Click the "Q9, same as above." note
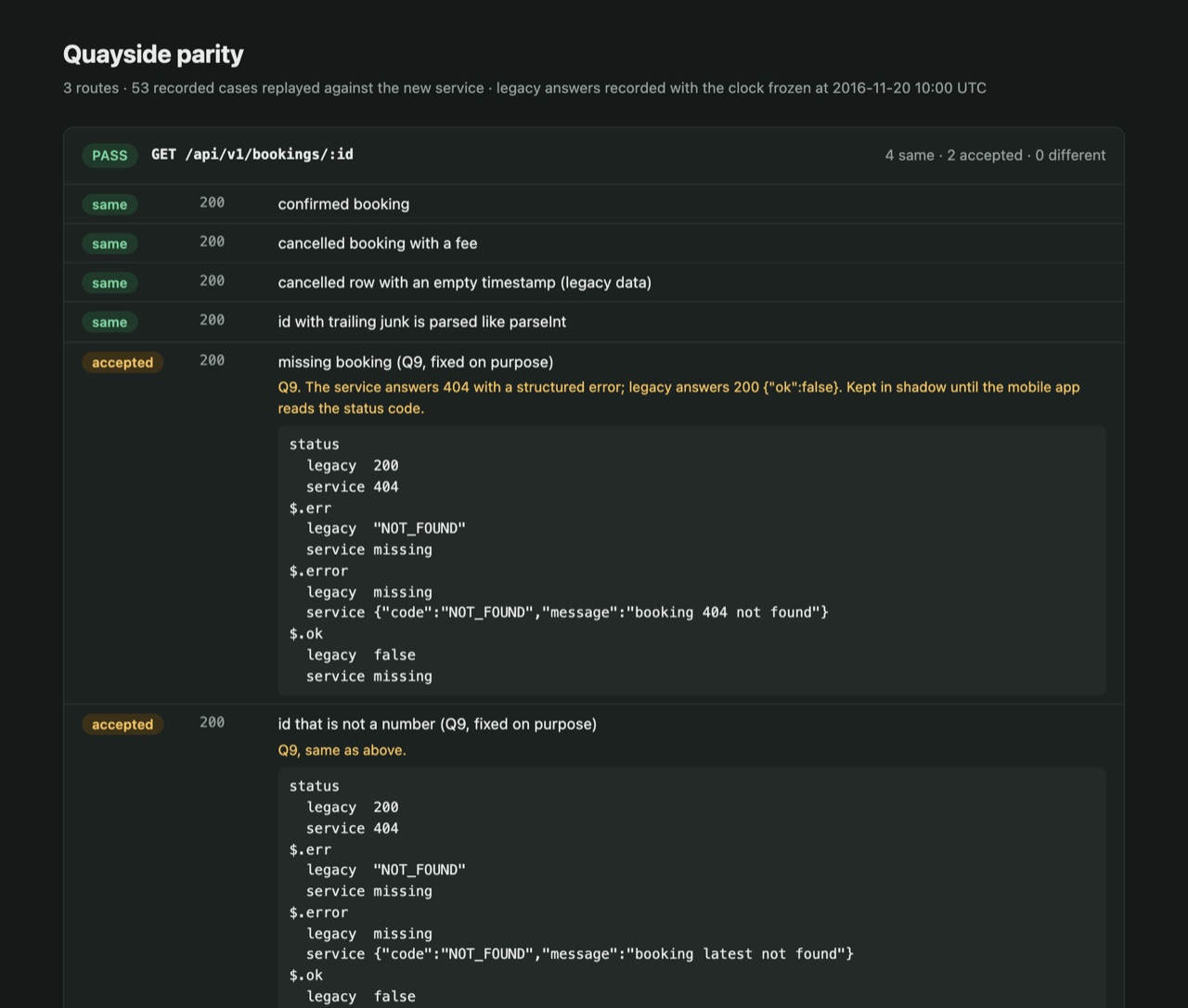 pos(342,750)
